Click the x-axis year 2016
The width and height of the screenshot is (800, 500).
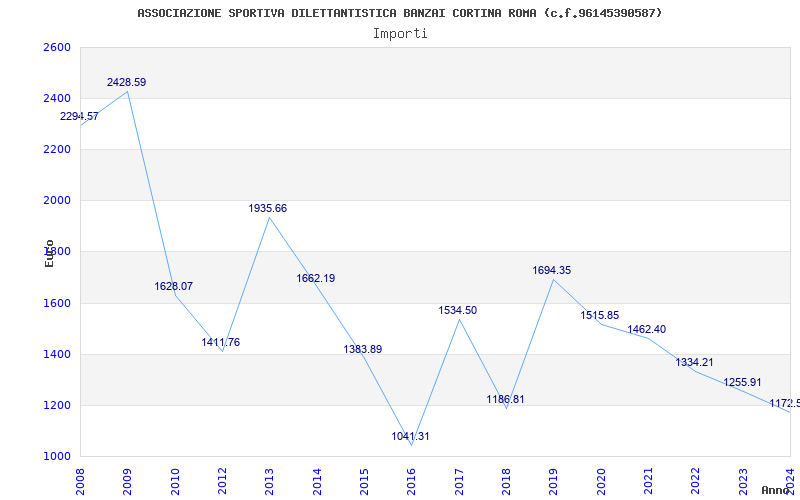point(411,482)
